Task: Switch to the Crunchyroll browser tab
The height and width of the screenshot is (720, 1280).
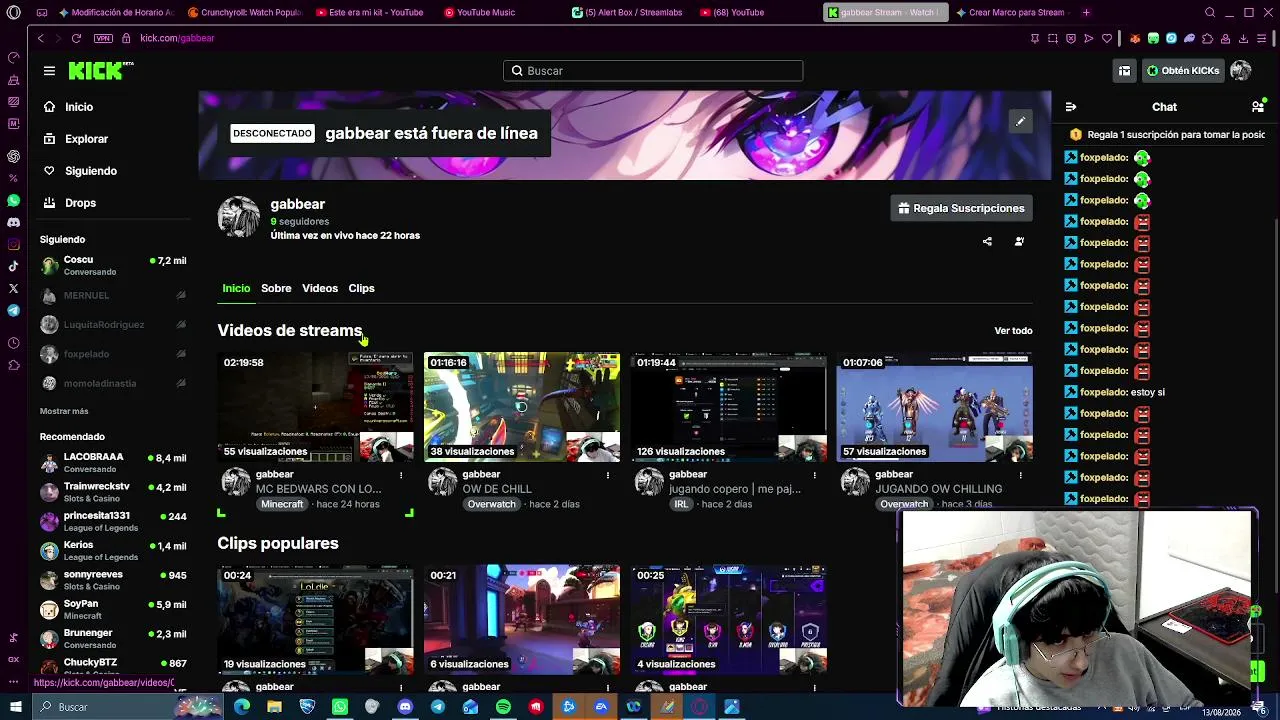Action: pos(246,13)
